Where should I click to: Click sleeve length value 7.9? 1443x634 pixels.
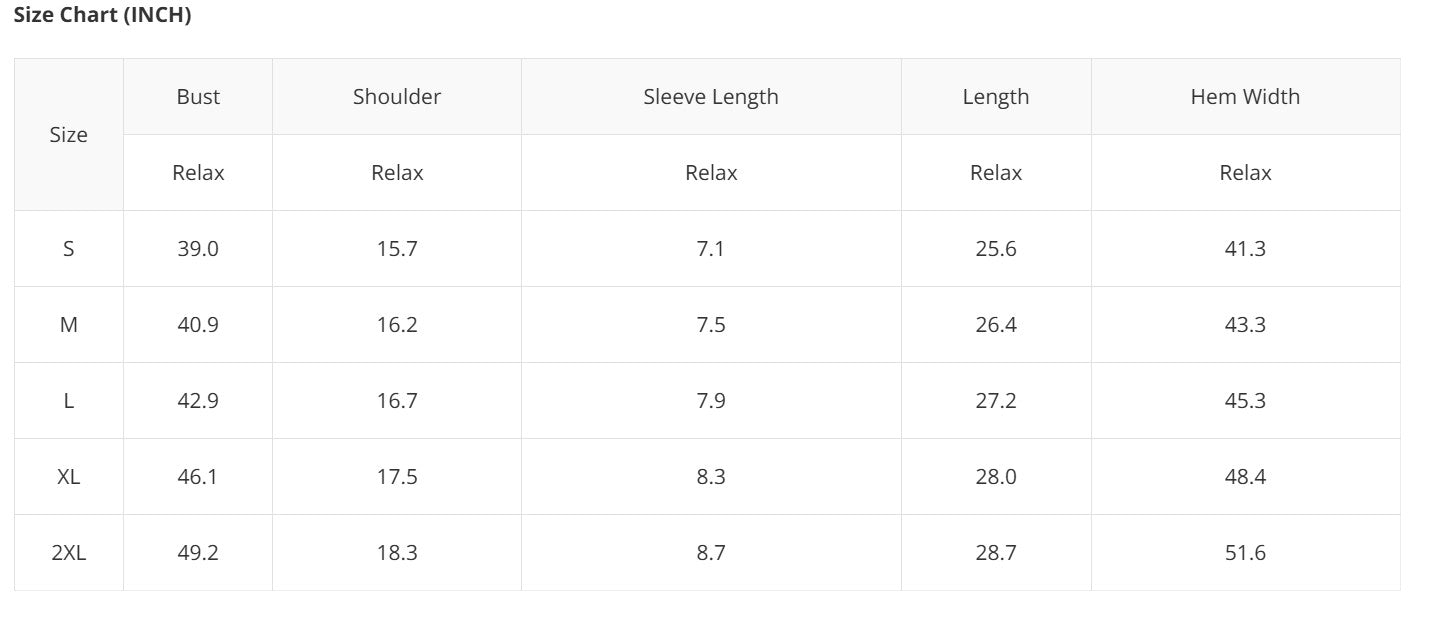[x=711, y=401]
